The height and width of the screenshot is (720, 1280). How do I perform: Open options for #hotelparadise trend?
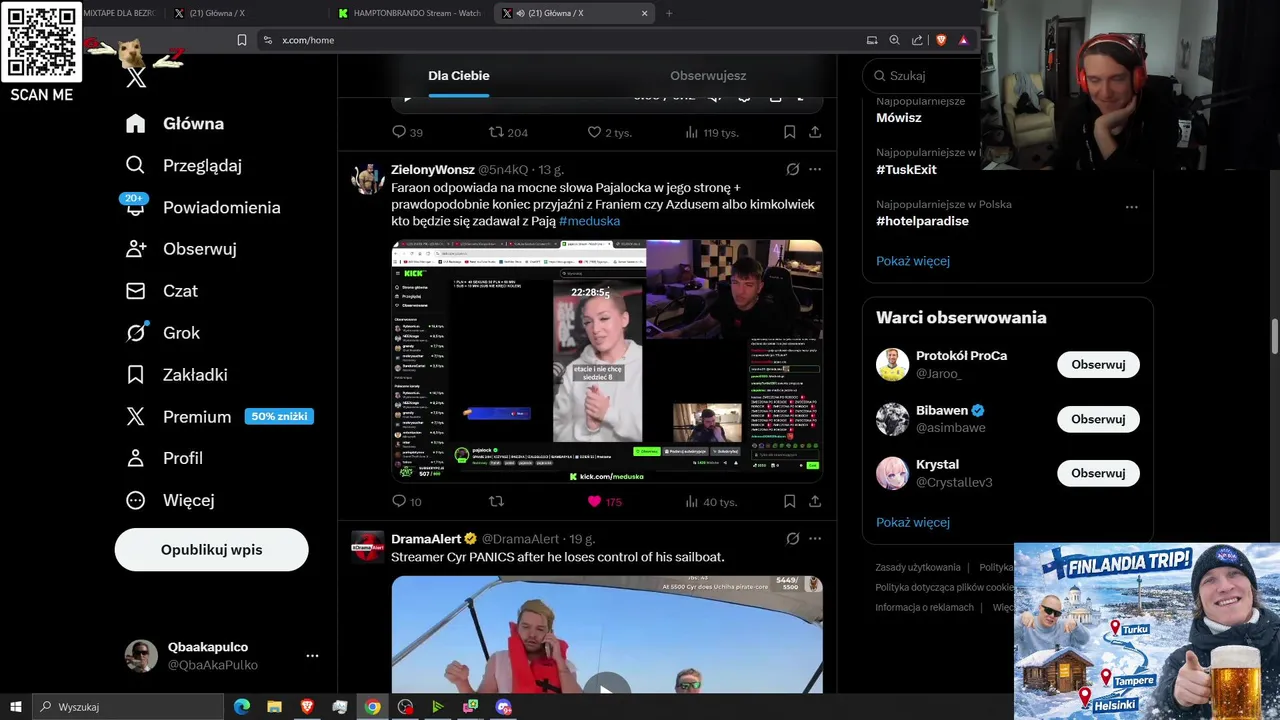pos(1132,207)
